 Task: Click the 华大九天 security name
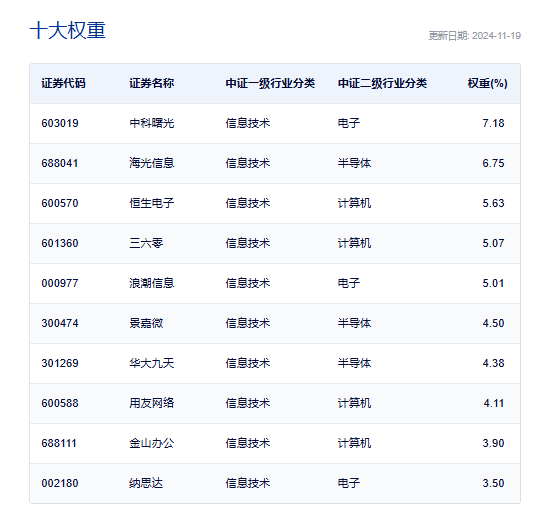click(x=151, y=363)
